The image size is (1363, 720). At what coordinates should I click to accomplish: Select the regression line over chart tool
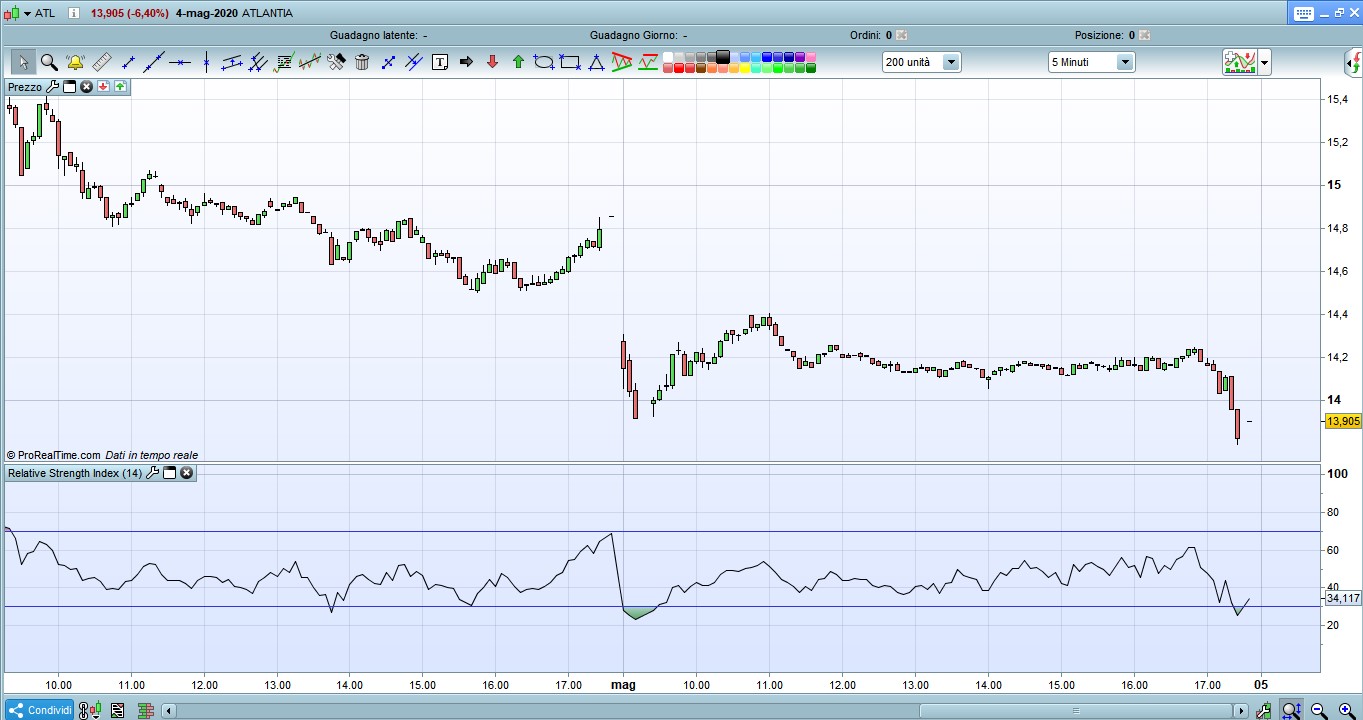(x=310, y=62)
